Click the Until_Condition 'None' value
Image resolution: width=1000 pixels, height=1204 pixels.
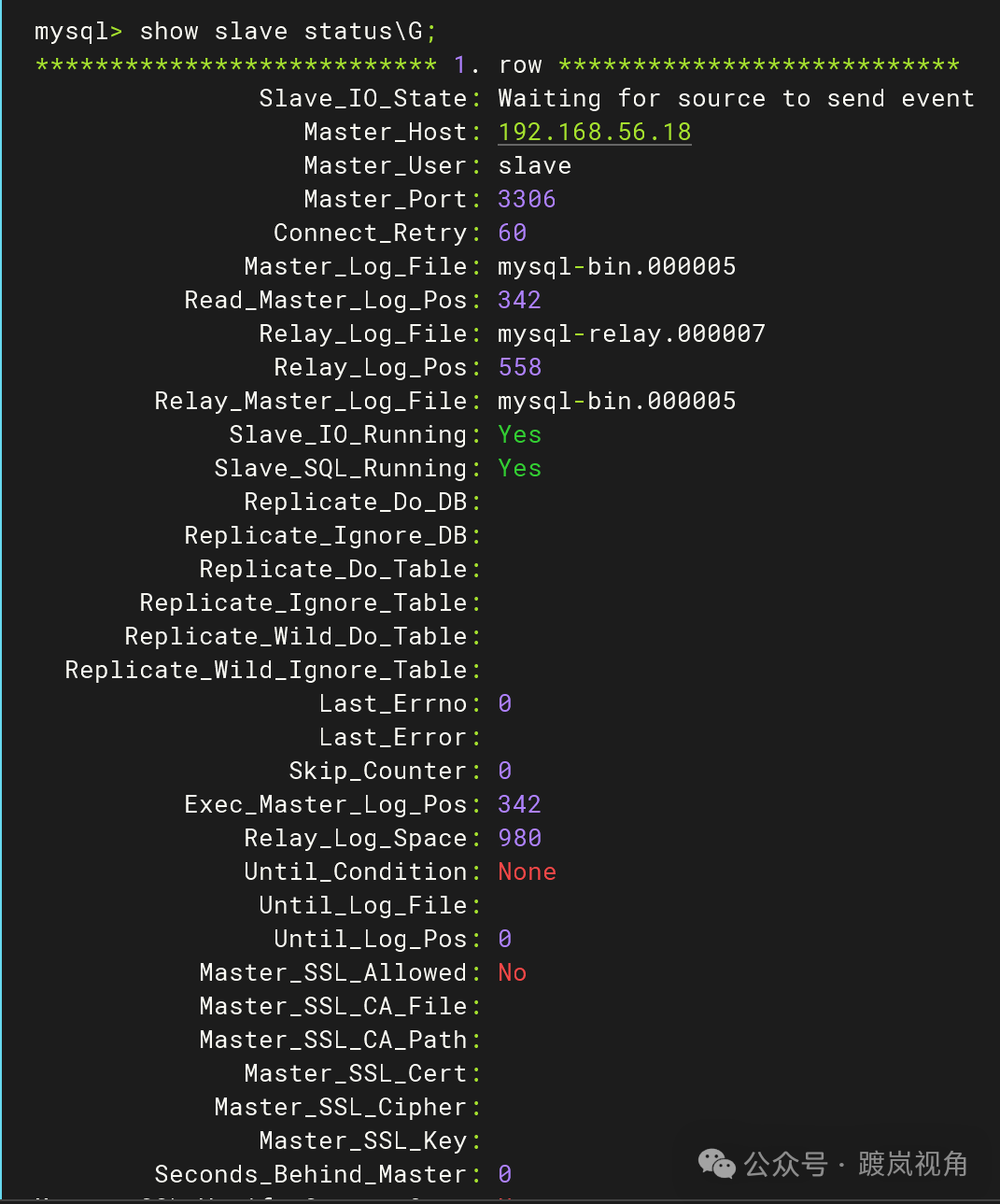[527, 871]
